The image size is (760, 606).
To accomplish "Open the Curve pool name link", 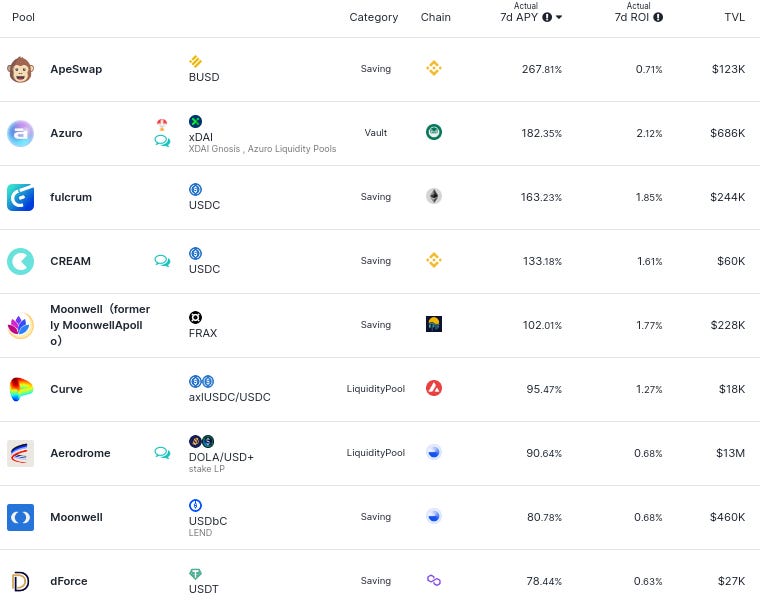I will (66, 389).
